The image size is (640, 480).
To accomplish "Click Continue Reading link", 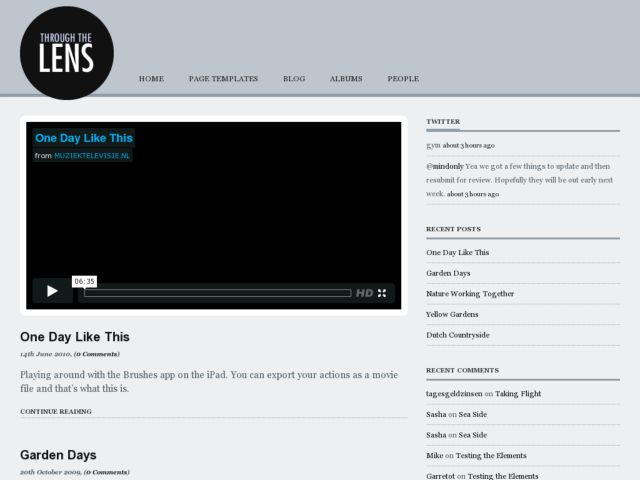I will [x=56, y=411].
